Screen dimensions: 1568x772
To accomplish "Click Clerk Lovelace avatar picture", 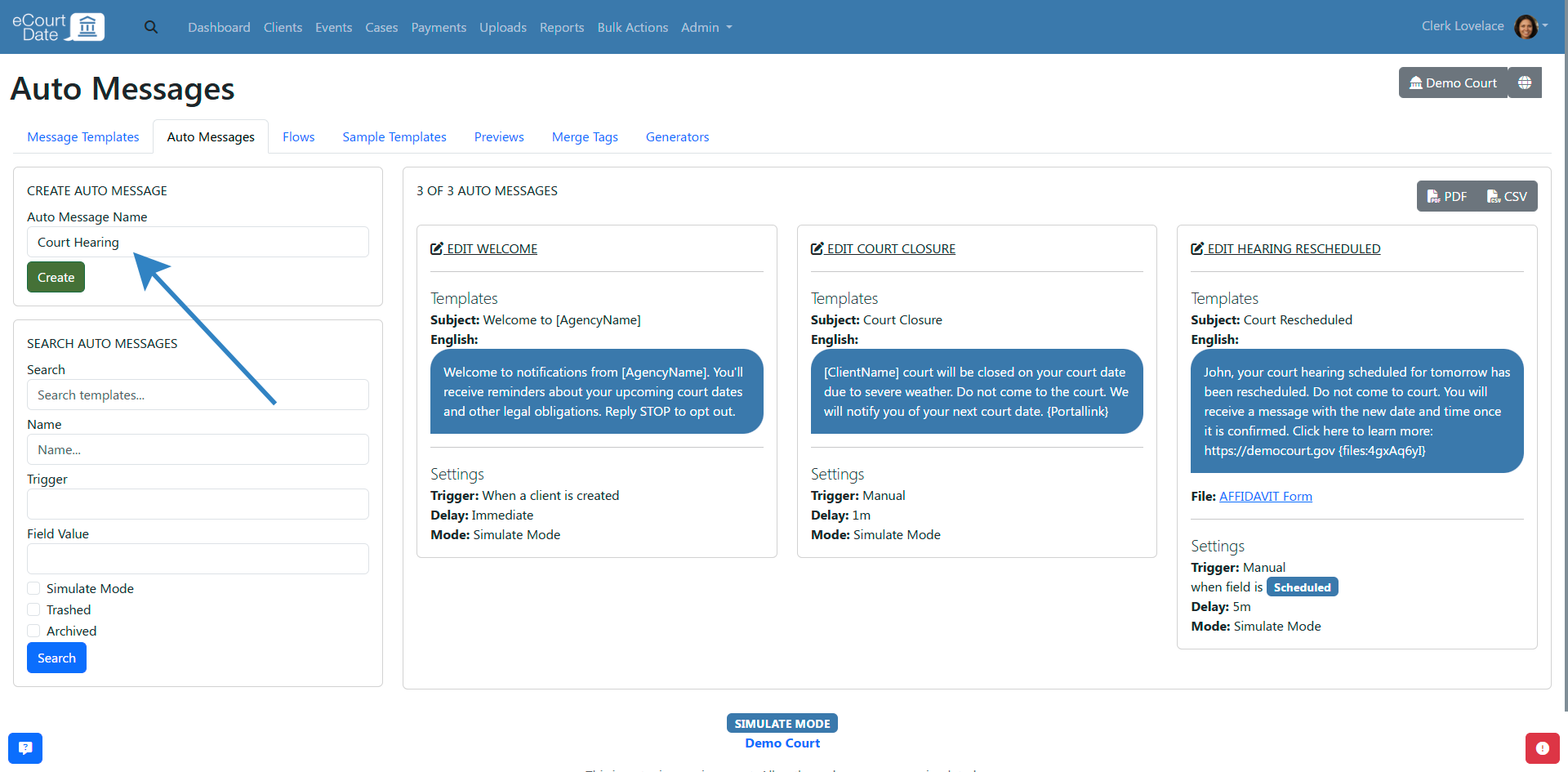I will pyautogui.click(x=1526, y=27).
